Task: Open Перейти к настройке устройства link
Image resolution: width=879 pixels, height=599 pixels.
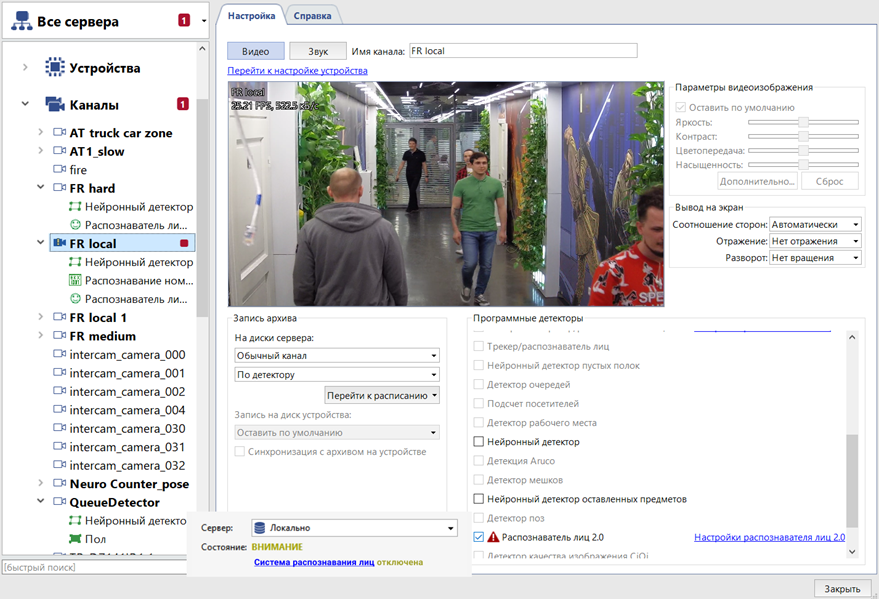Action: [x=298, y=71]
